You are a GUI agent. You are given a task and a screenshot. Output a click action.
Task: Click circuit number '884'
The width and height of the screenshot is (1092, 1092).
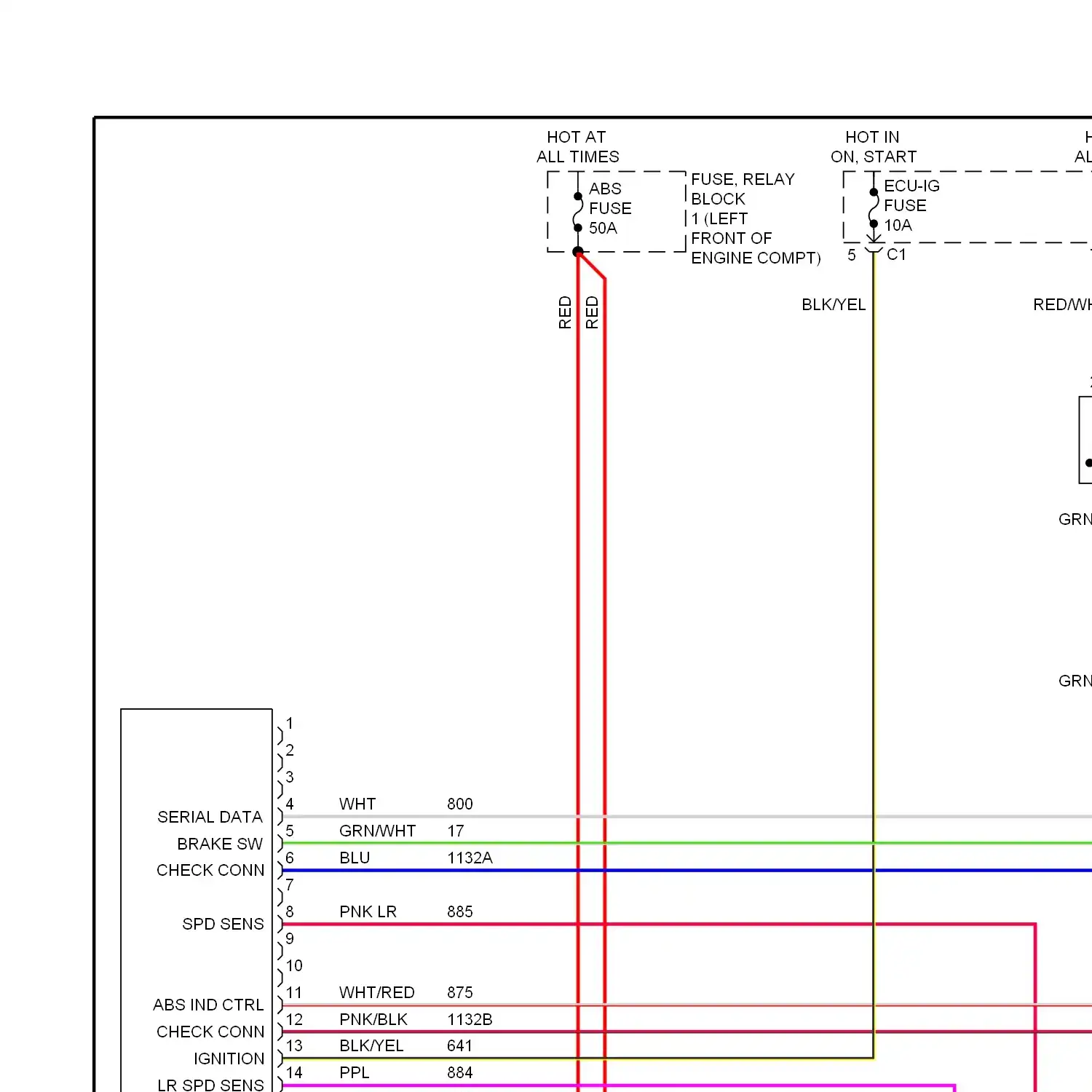pos(459,1072)
